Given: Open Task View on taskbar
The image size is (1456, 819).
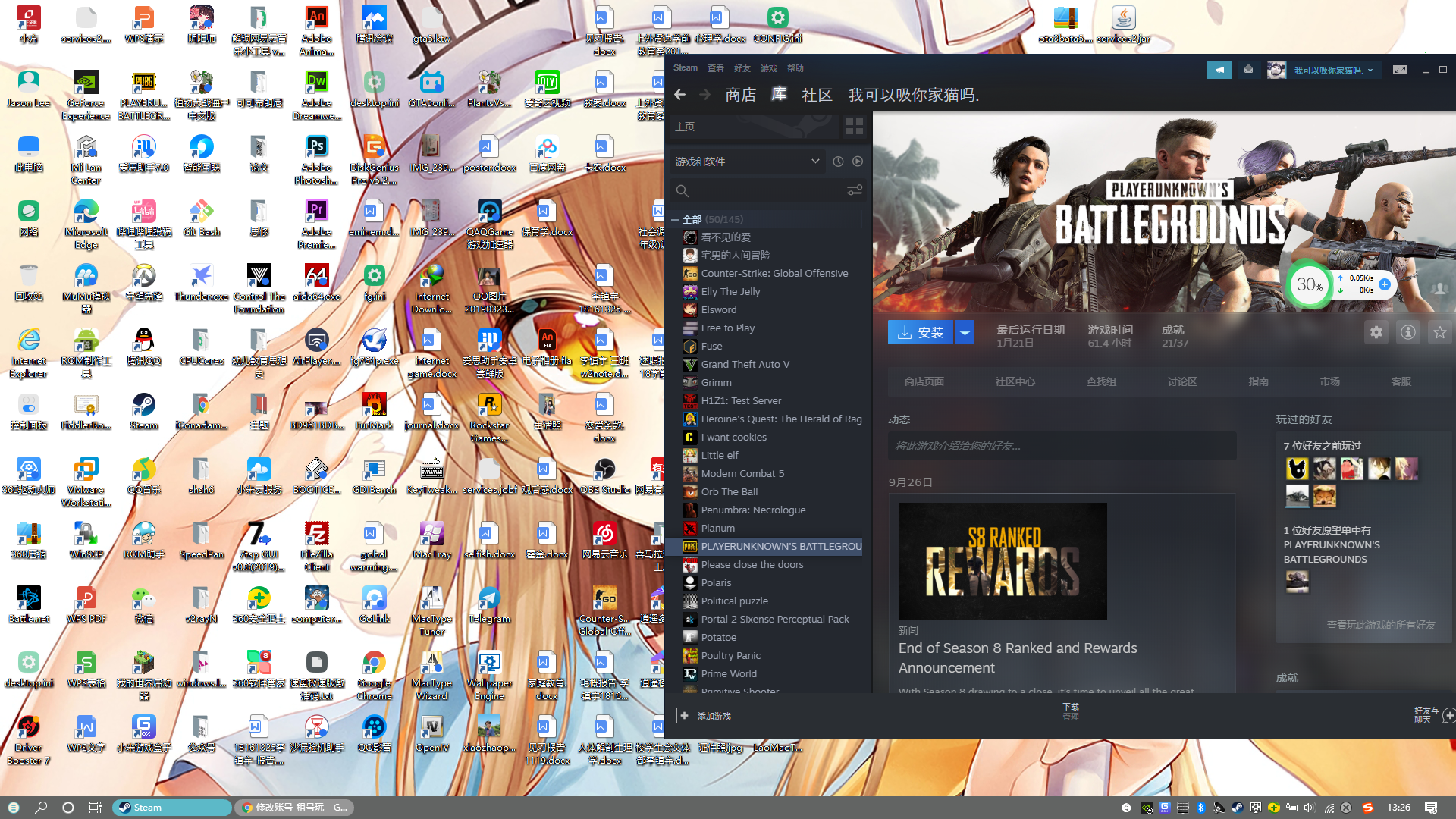Looking at the screenshot, I should click(95, 808).
